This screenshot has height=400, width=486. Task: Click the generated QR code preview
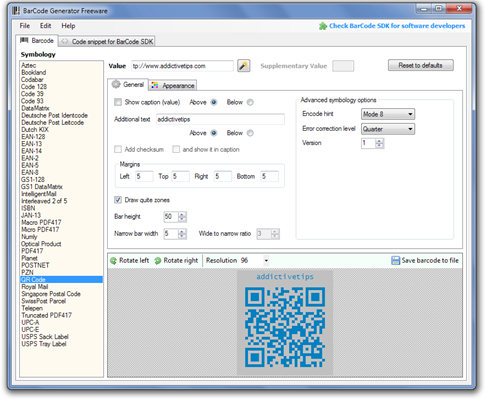click(x=285, y=327)
